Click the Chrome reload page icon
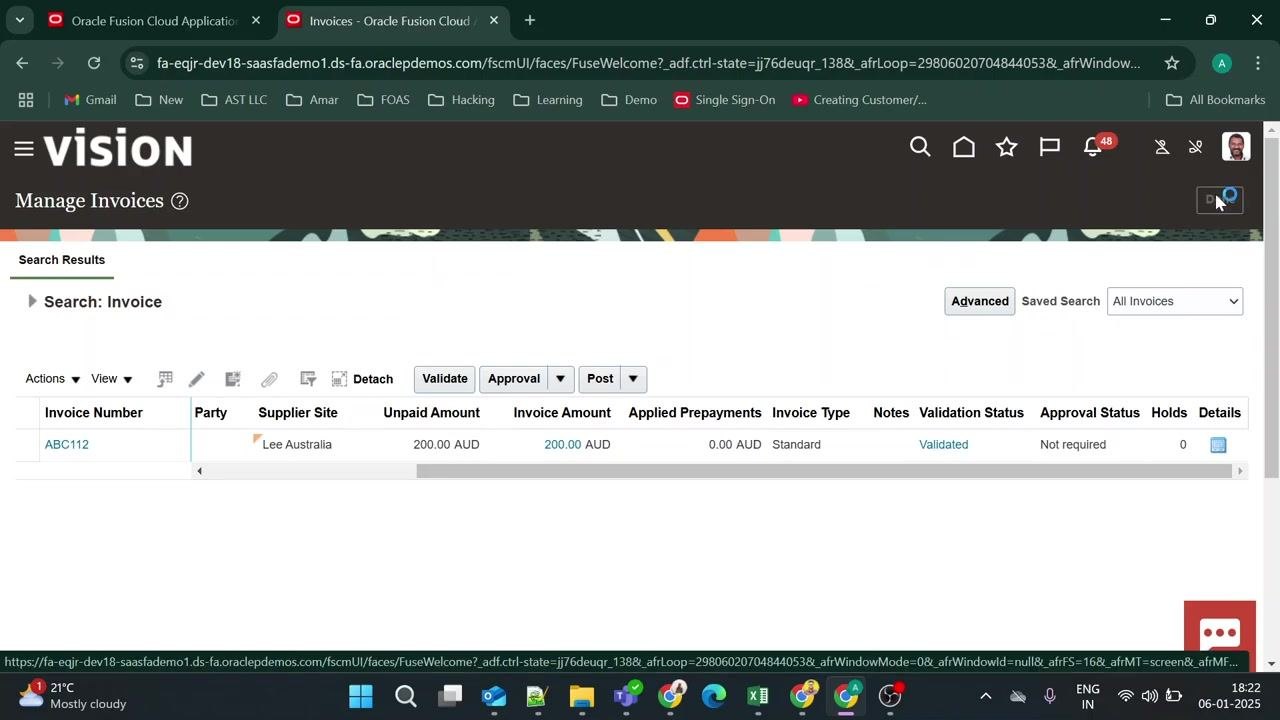Screen dimensions: 1280x720 point(94,63)
